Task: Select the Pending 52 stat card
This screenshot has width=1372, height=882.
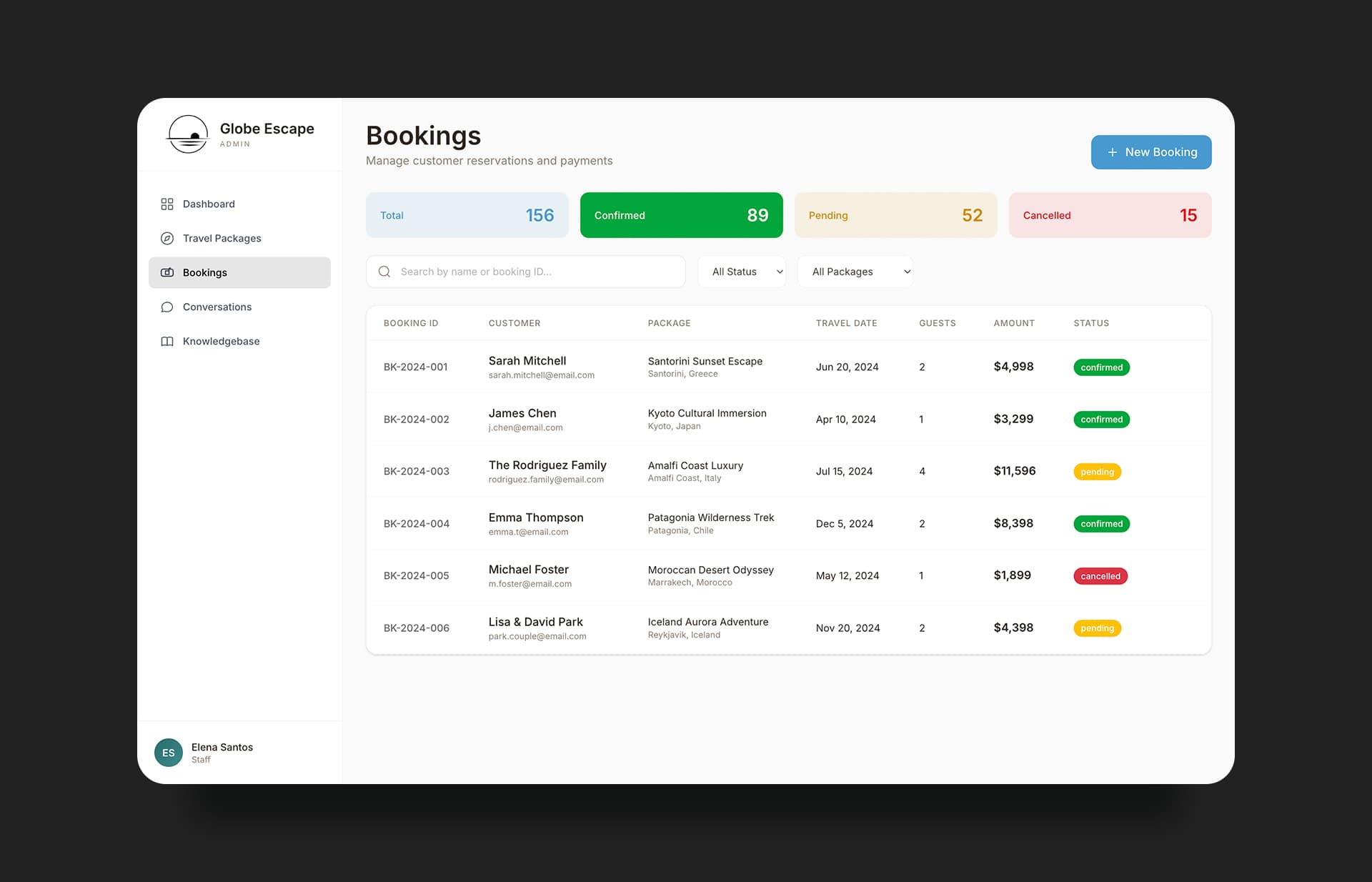Action: click(895, 215)
